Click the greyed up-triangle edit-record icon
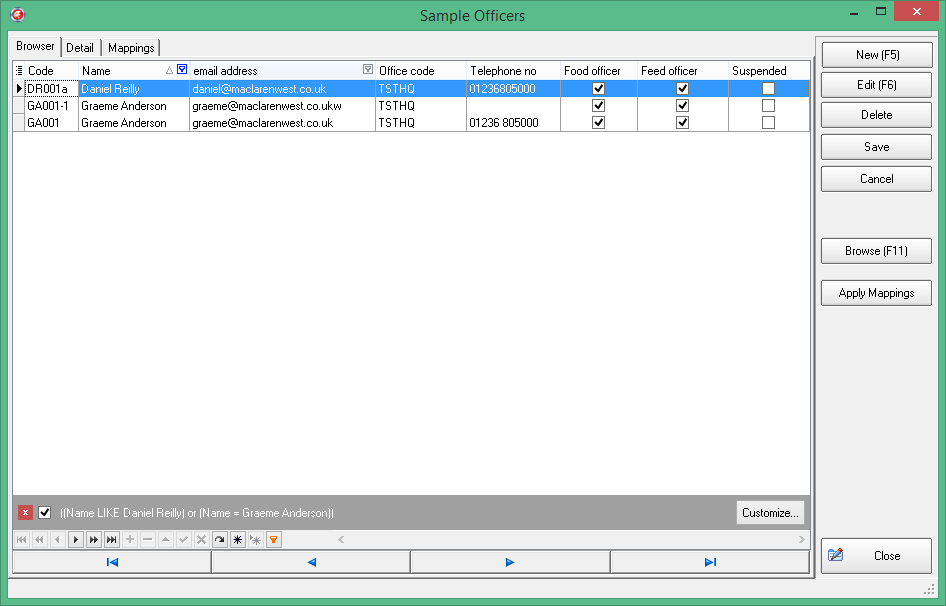The width and height of the screenshot is (946, 606). point(165,540)
